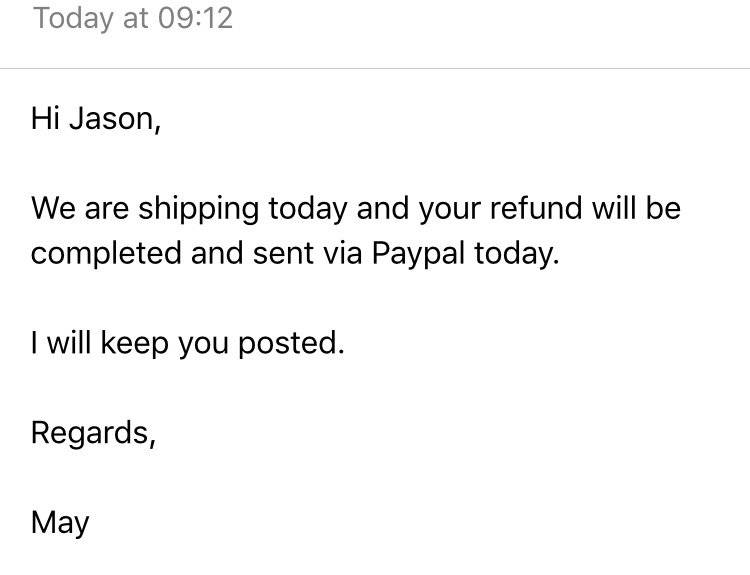
Task: Click the closing "Regards,"
Action: point(94,433)
